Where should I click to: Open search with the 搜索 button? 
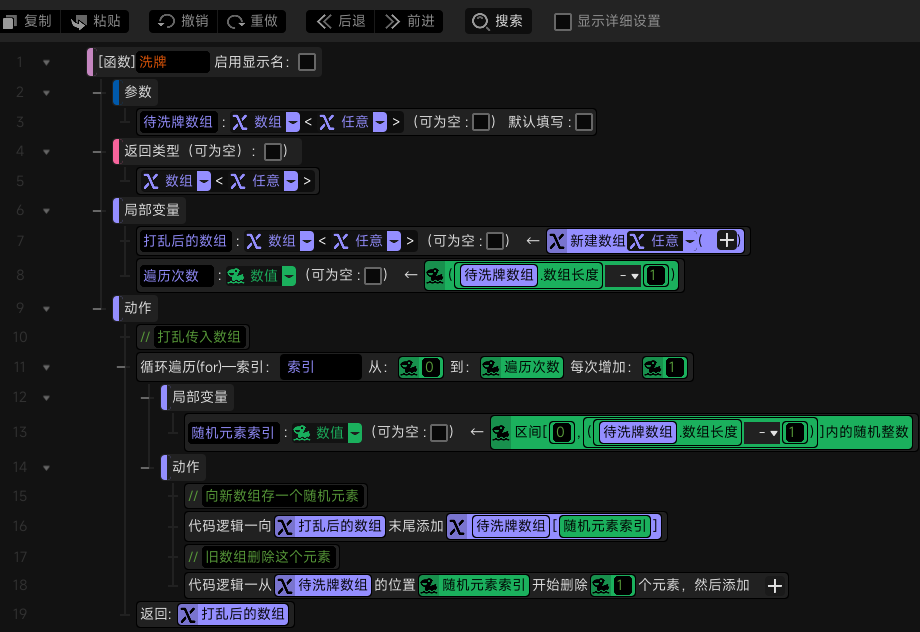[498, 21]
